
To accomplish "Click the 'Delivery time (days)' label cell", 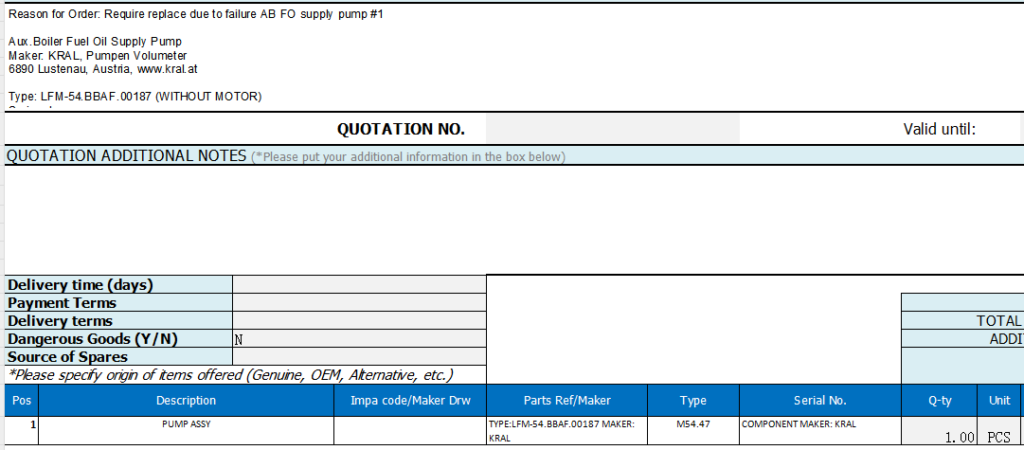I will (119, 285).
